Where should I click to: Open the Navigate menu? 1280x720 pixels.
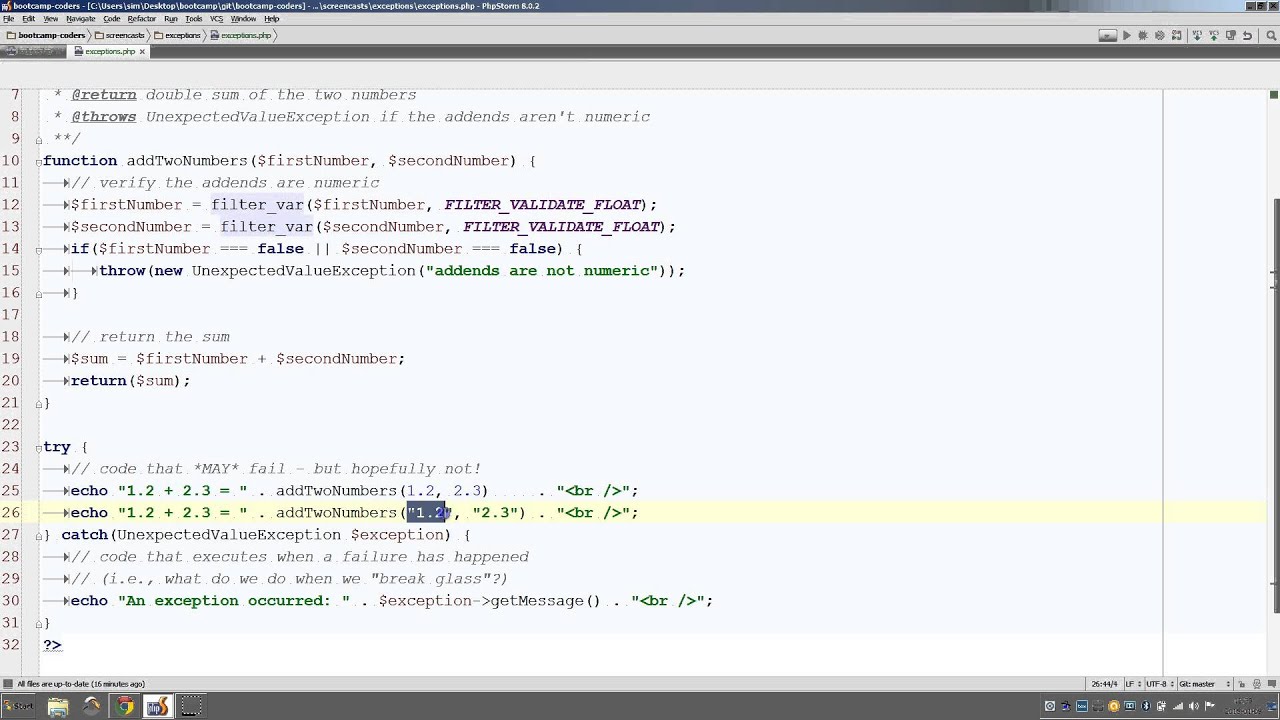[x=80, y=19]
